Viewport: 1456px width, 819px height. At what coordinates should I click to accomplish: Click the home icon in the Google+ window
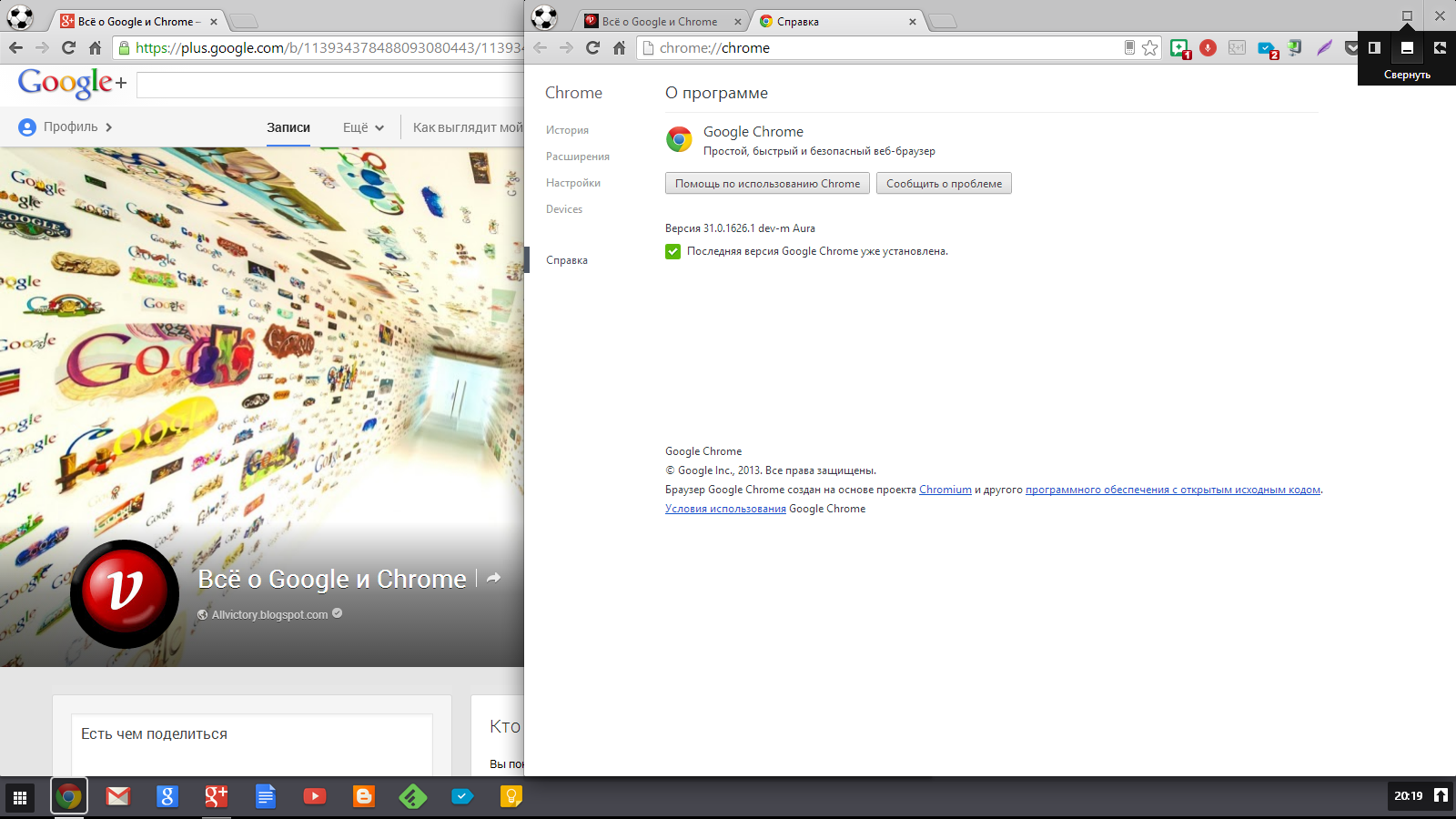pyautogui.click(x=95, y=47)
